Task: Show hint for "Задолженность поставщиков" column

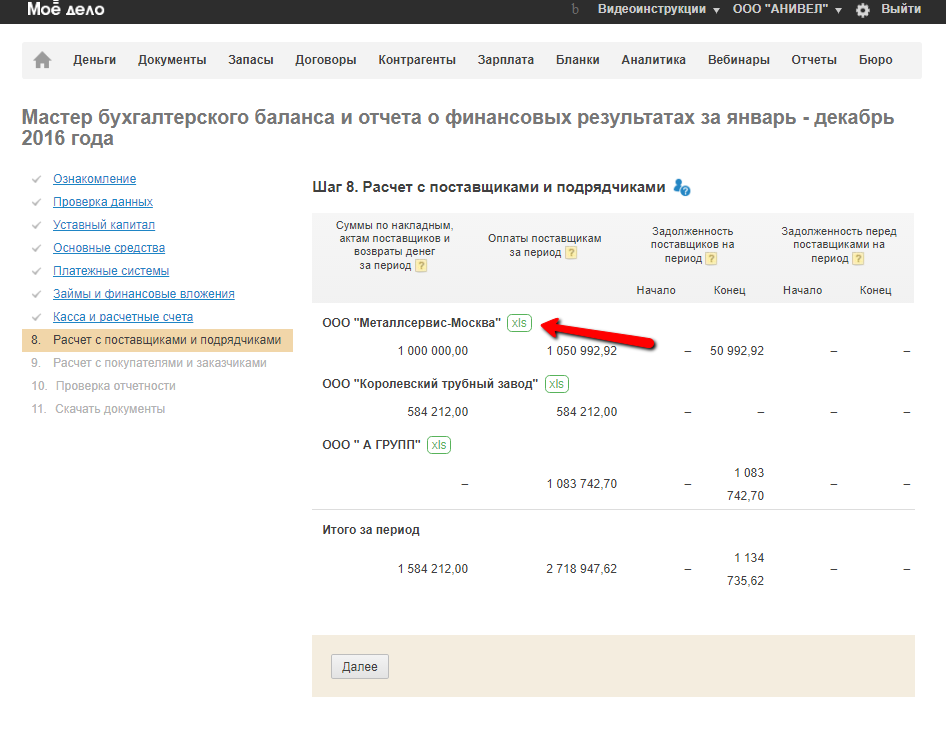Action: pos(711,258)
